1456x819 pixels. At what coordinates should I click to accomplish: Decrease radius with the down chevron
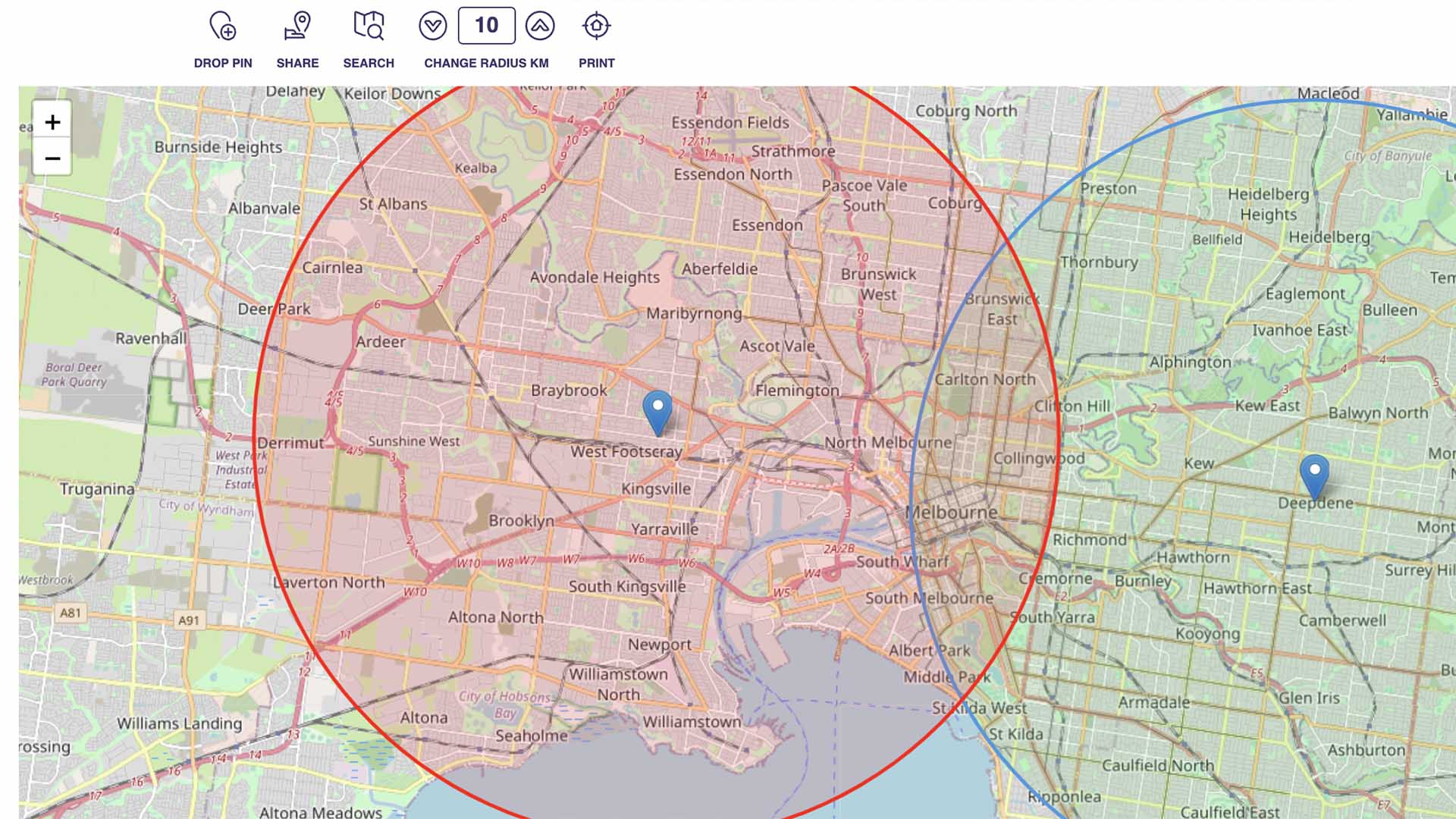pyautogui.click(x=433, y=26)
